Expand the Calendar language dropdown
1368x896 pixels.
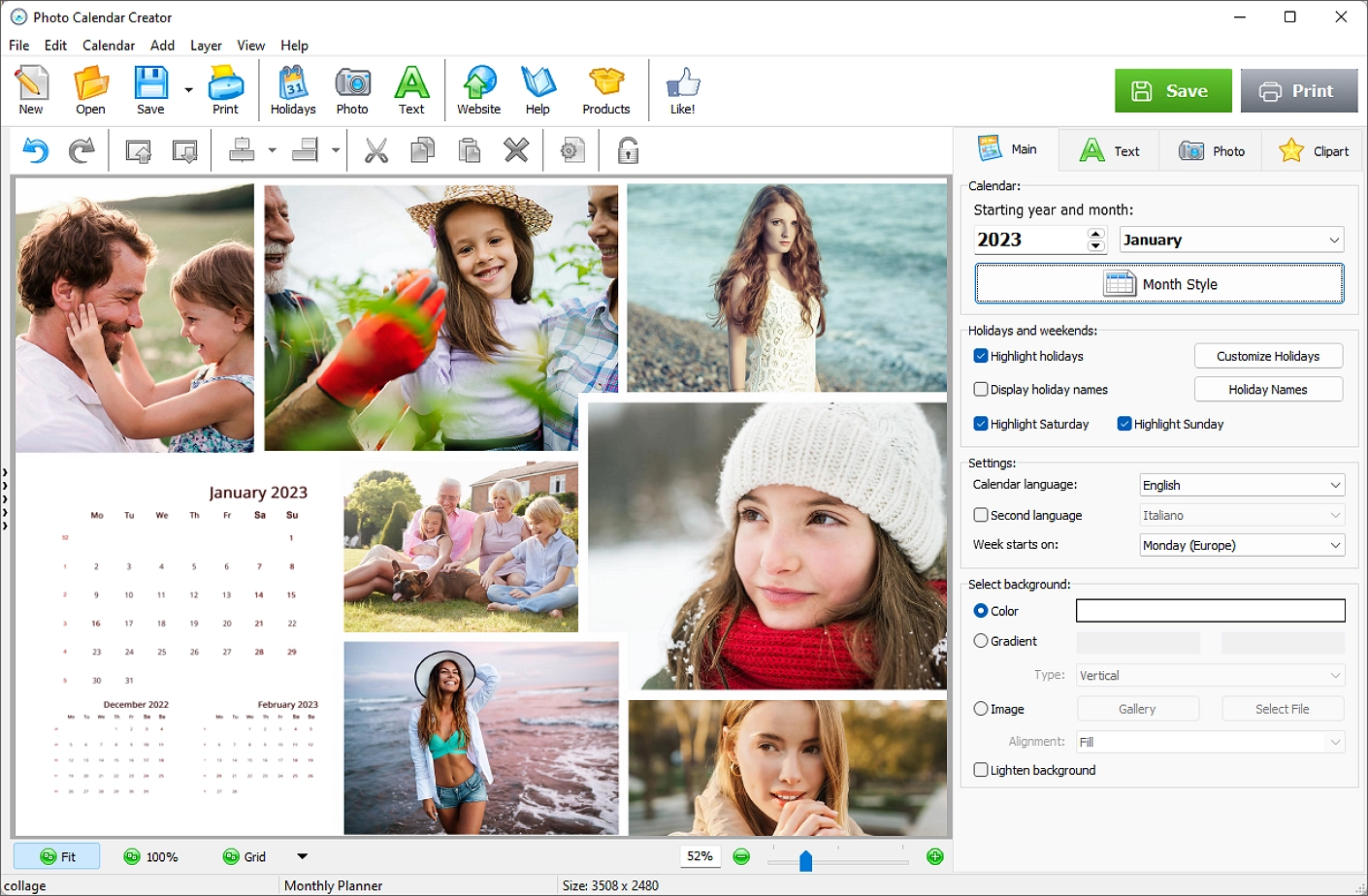point(1241,485)
